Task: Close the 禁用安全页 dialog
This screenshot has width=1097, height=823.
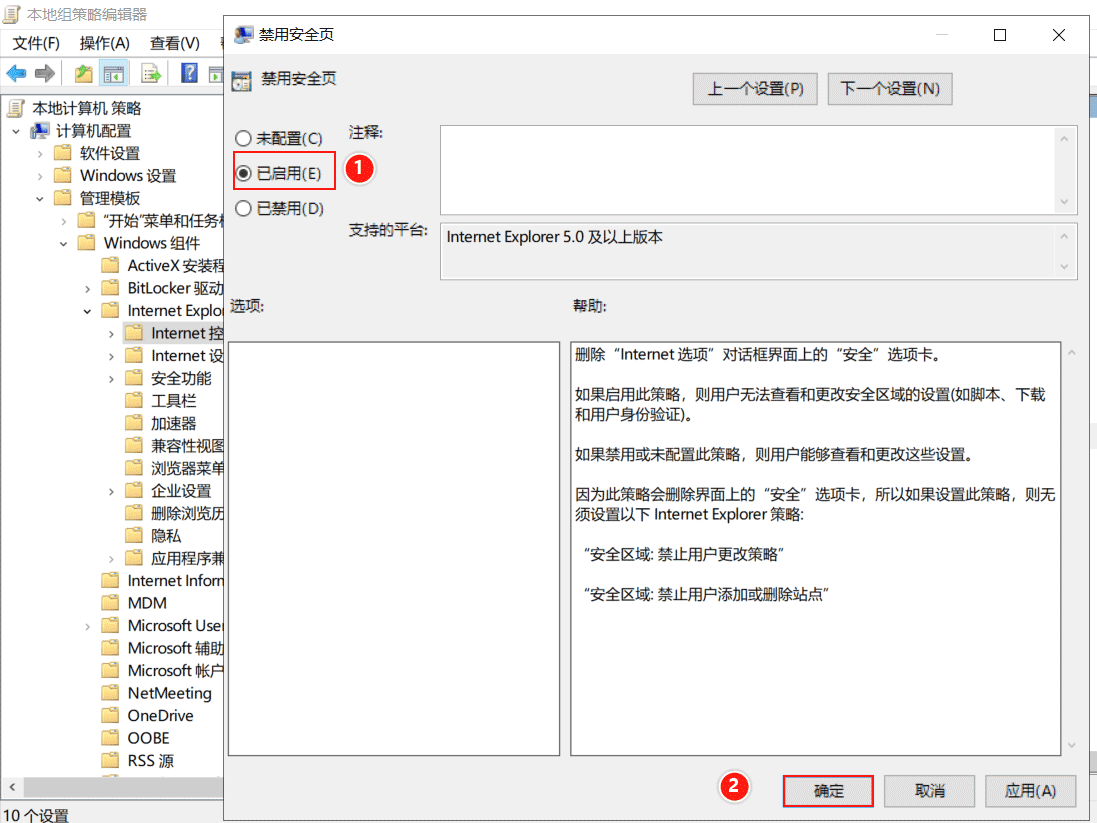Action: click(1059, 35)
